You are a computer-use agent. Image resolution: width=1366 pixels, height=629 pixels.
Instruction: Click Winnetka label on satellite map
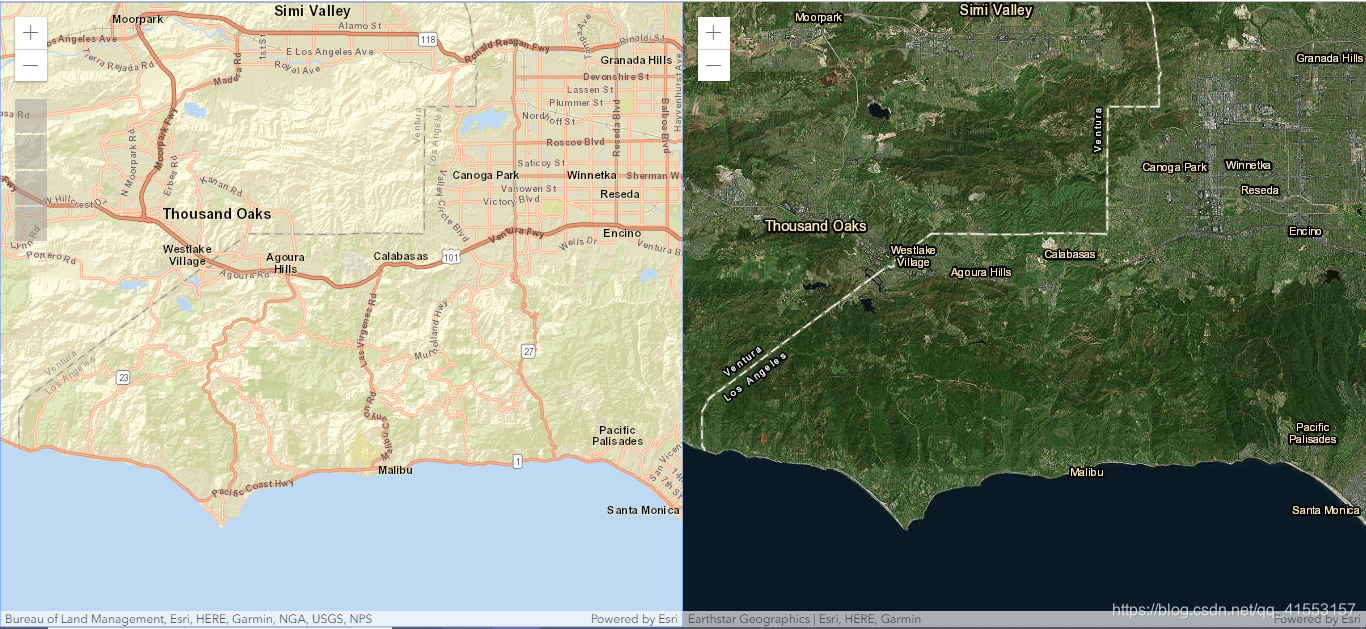tap(1248, 165)
